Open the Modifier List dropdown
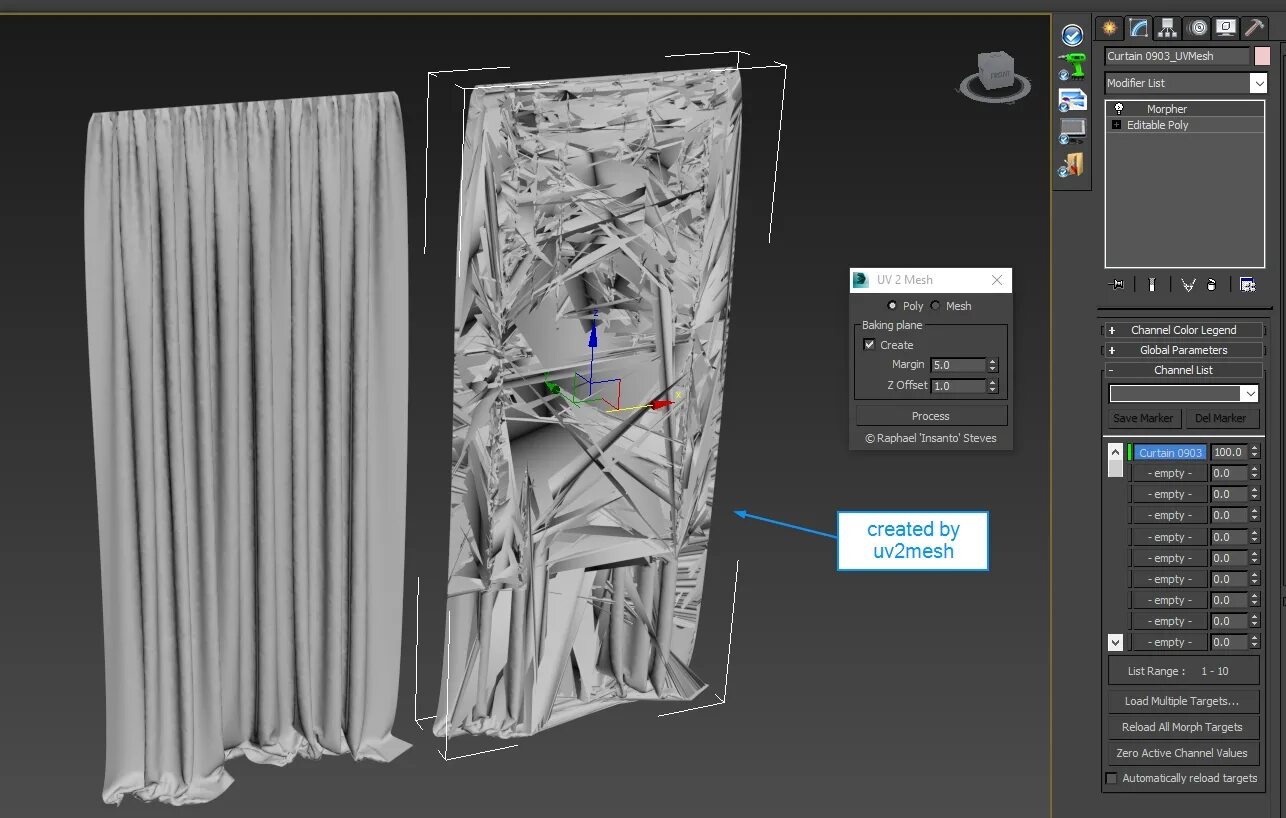The width and height of the screenshot is (1286, 818). [1259, 83]
